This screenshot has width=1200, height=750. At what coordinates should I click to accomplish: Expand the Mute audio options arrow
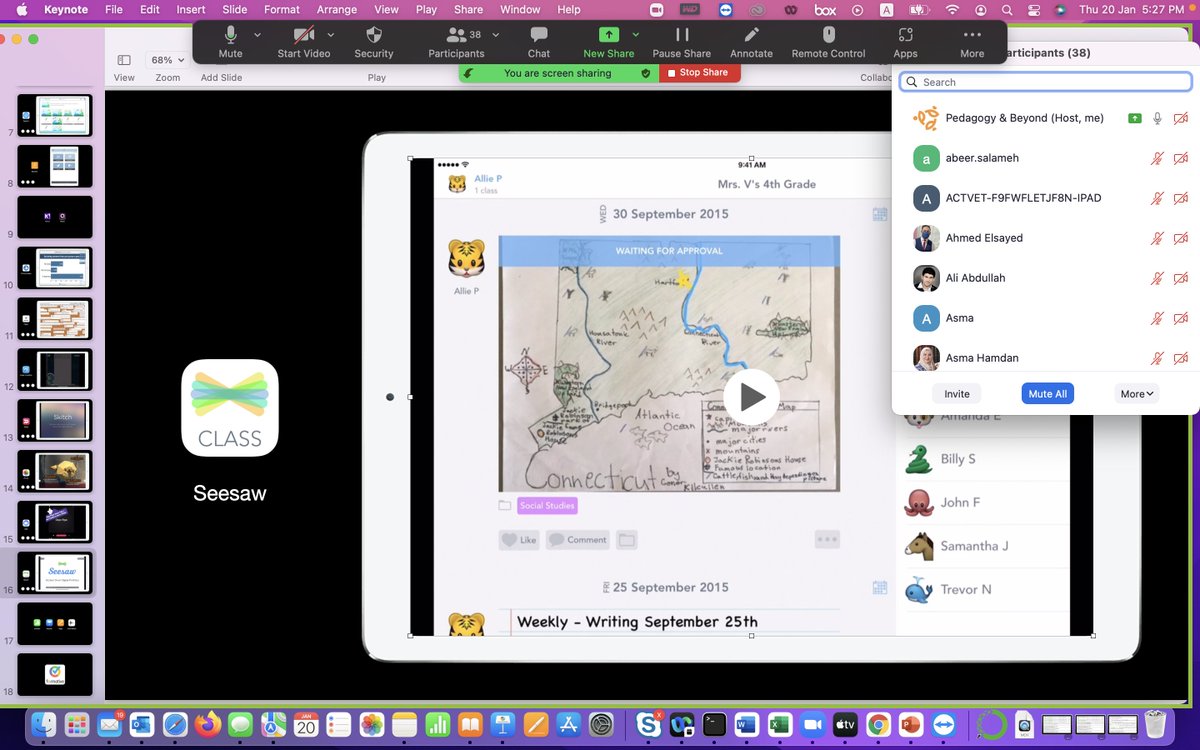[x=257, y=34]
